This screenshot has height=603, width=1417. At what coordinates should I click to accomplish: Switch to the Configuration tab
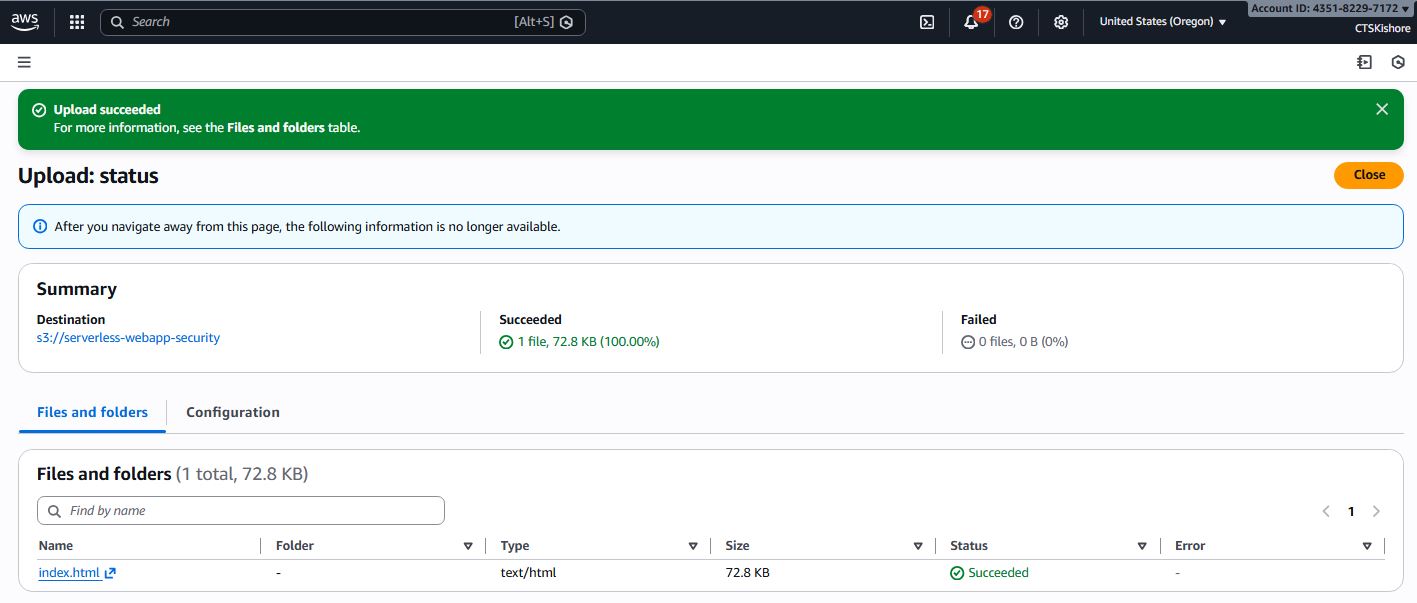(x=233, y=412)
